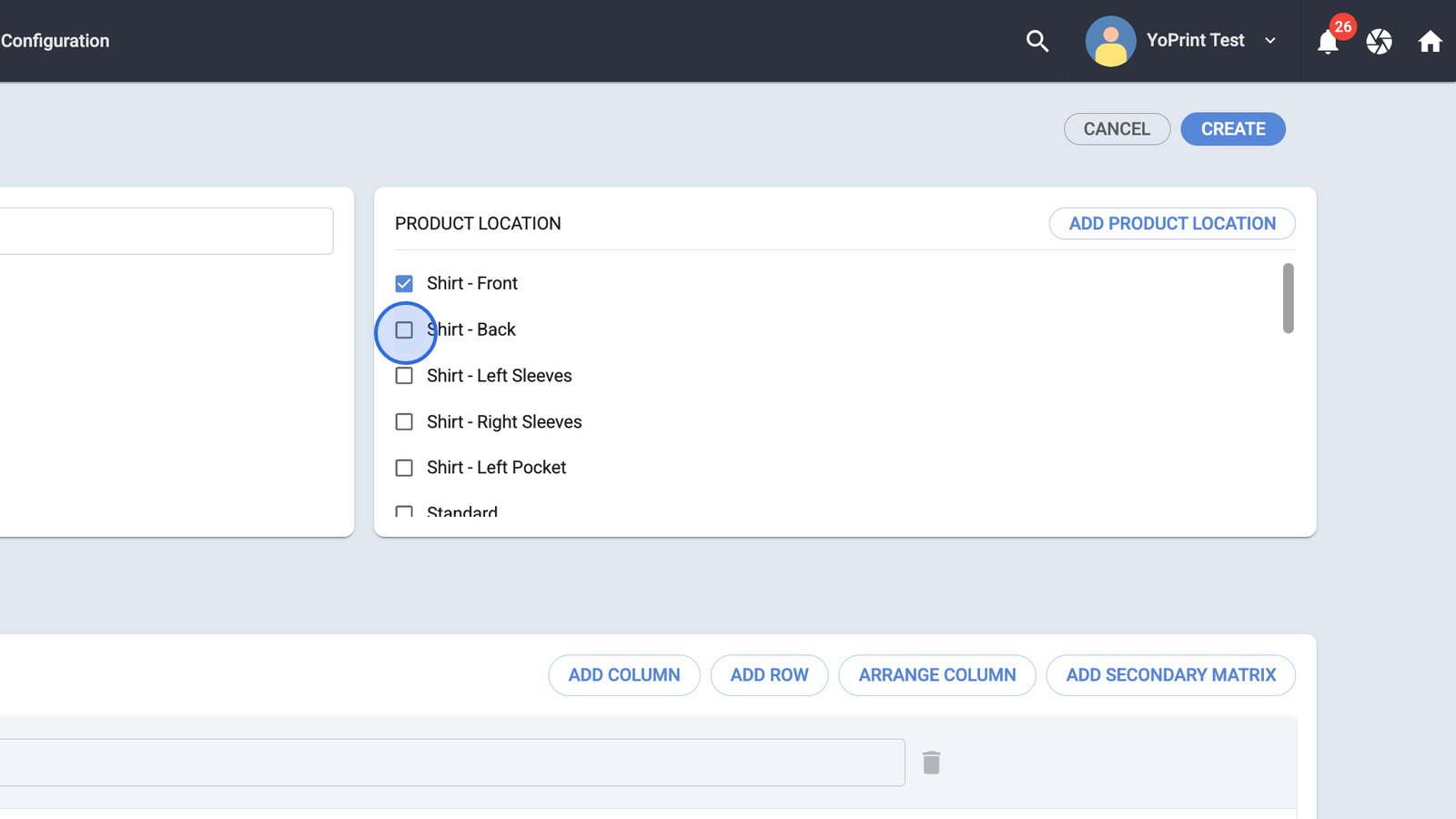Click Add Product Location button
The width and height of the screenshot is (1456, 819).
[1172, 224]
